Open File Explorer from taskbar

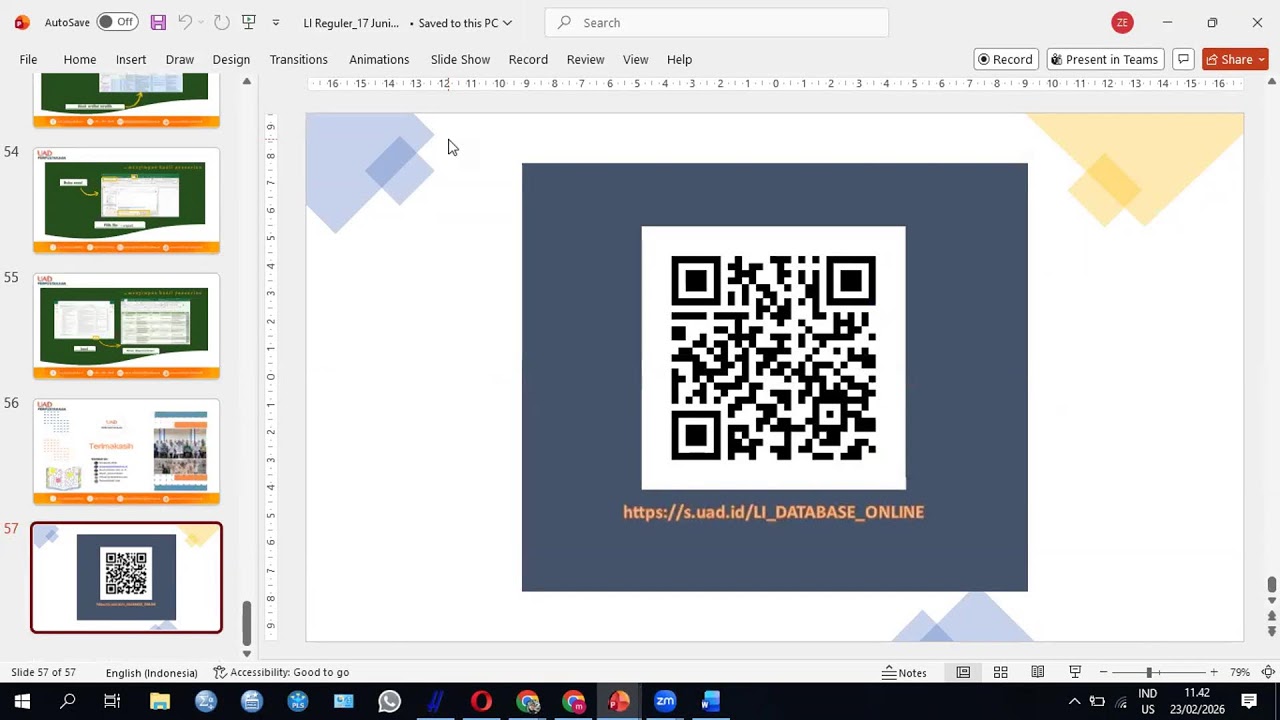[160, 702]
